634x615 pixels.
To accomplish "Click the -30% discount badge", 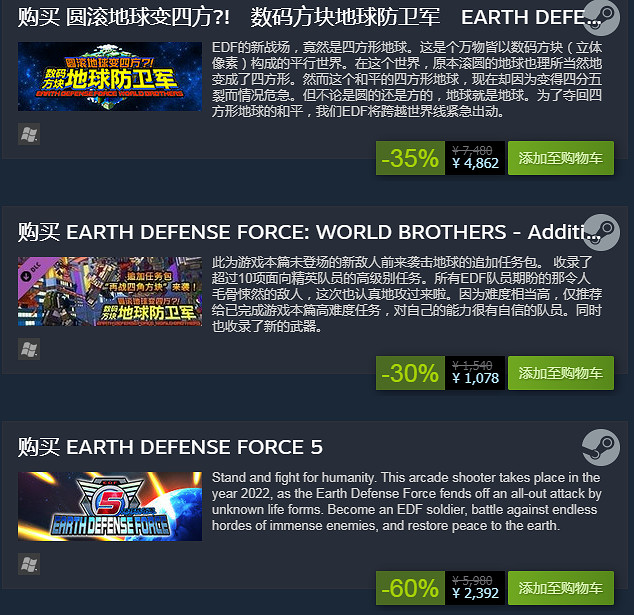I will click(x=410, y=373).
